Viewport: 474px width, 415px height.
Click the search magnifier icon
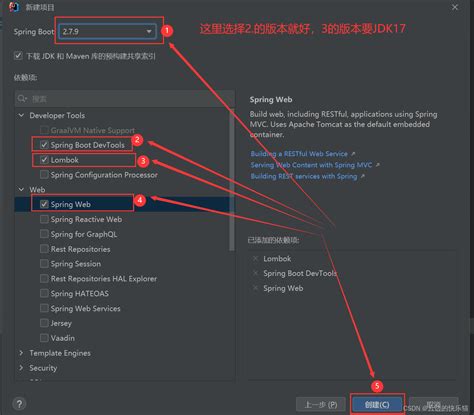coord(22,99)
